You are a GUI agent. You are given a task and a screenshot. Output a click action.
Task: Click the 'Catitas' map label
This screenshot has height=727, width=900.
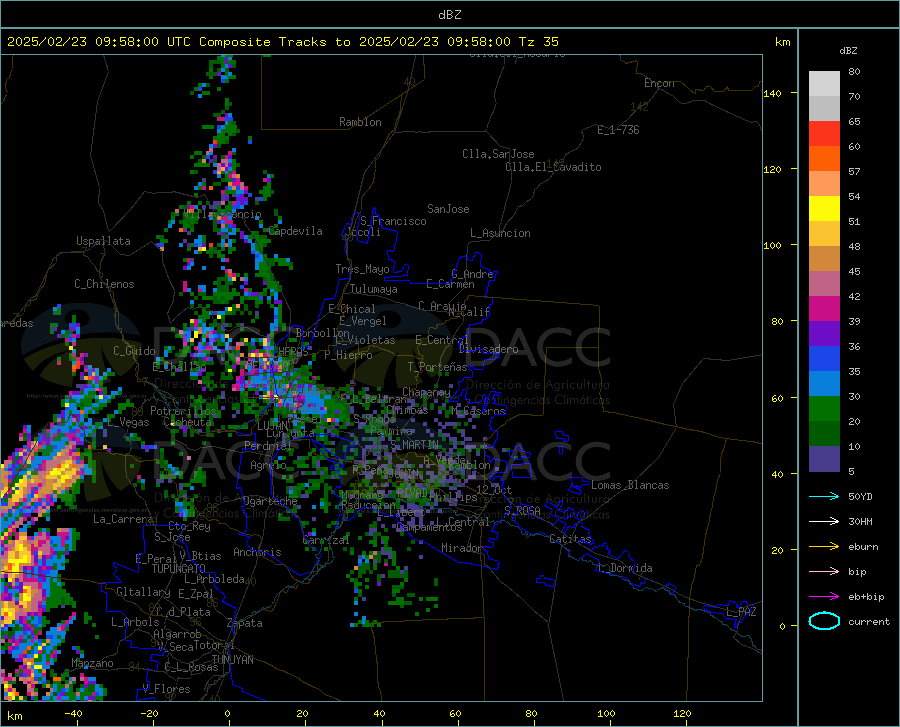[570, 539]
